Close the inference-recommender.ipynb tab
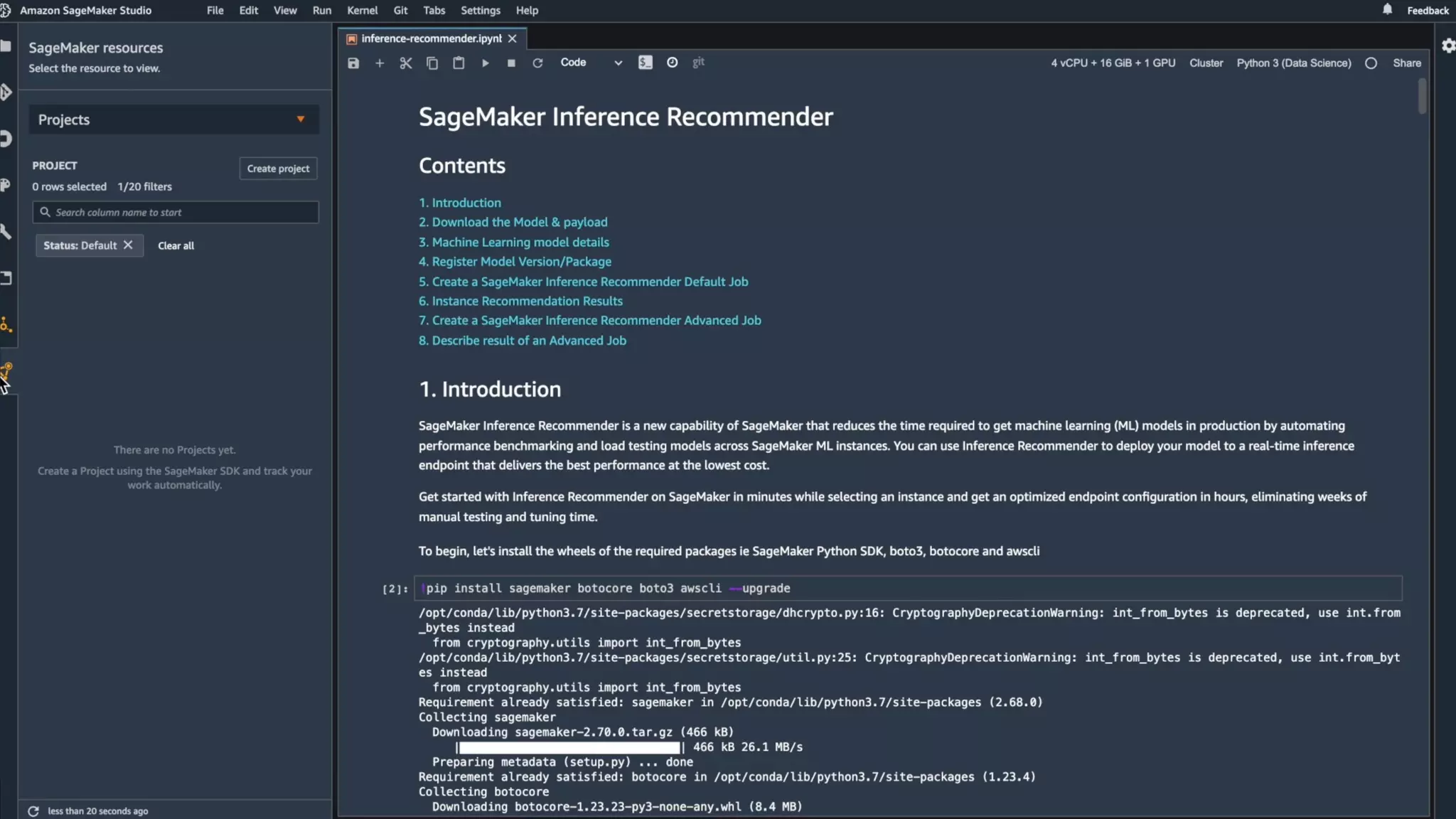 click(512, 38)
